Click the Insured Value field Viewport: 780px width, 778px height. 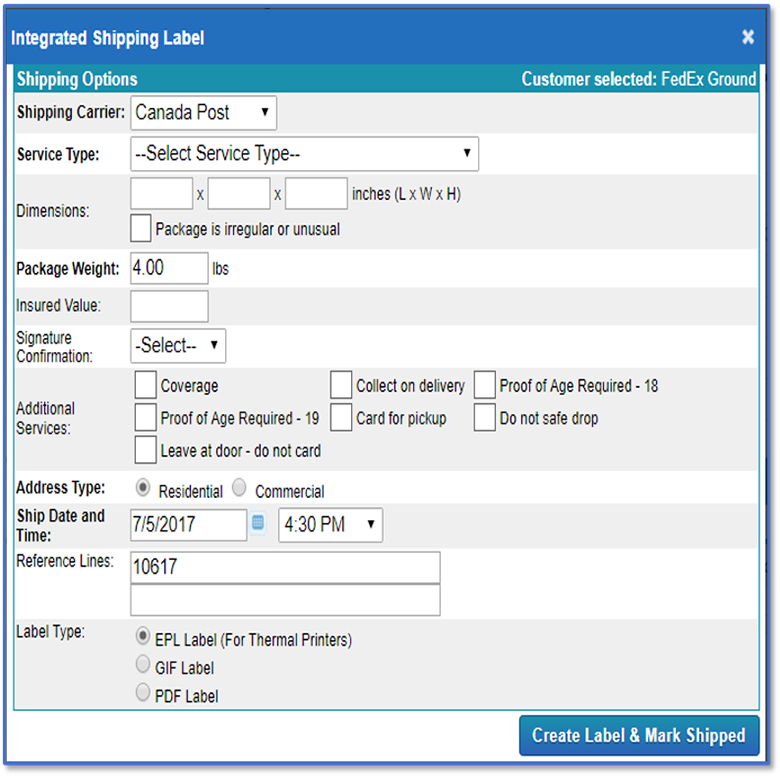point(169,306)
